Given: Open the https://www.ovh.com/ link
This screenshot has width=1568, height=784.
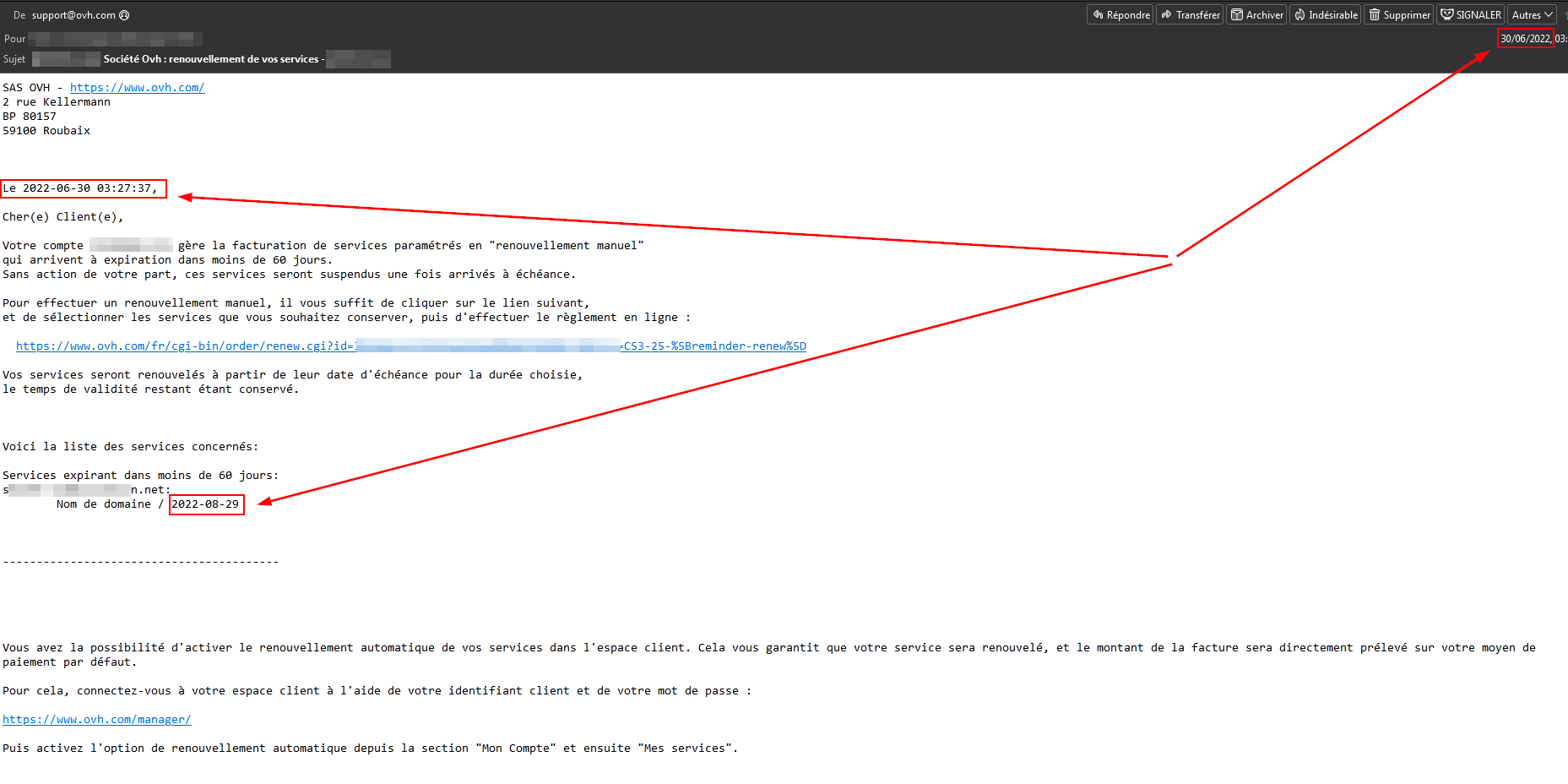Looking at the screenshot, I should tap(137, 88).
